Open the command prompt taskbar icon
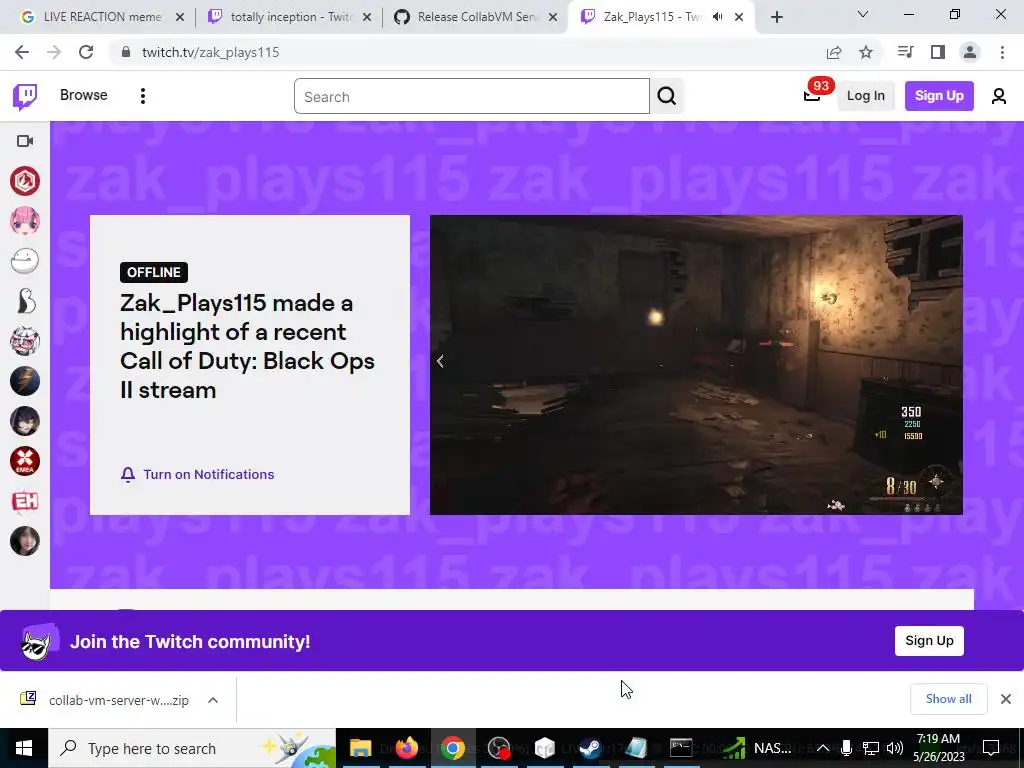 pyautogui.click(x=681, y=748)
